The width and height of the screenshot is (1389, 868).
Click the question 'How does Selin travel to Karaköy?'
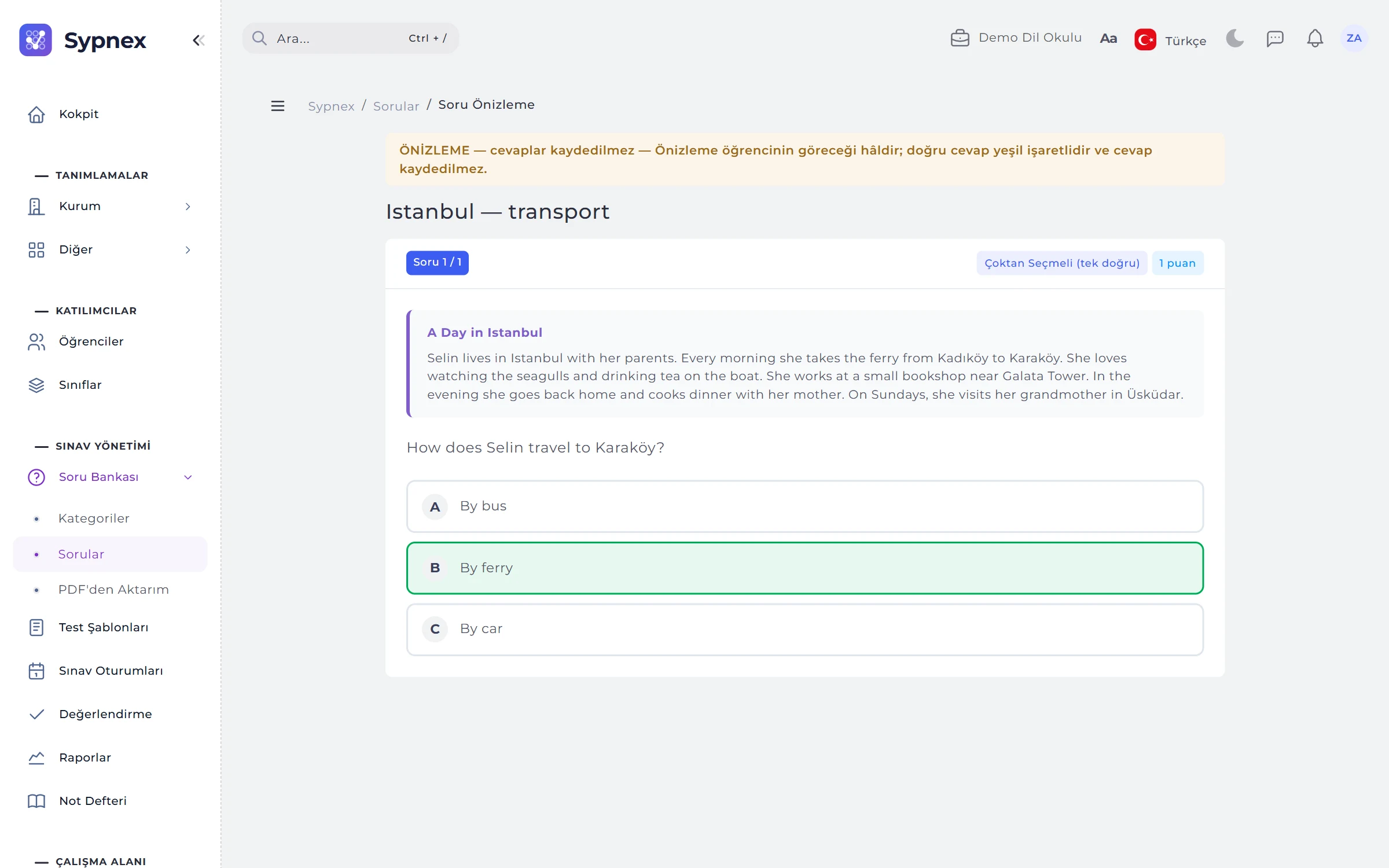pyautogui.click(x=535, y=447)
